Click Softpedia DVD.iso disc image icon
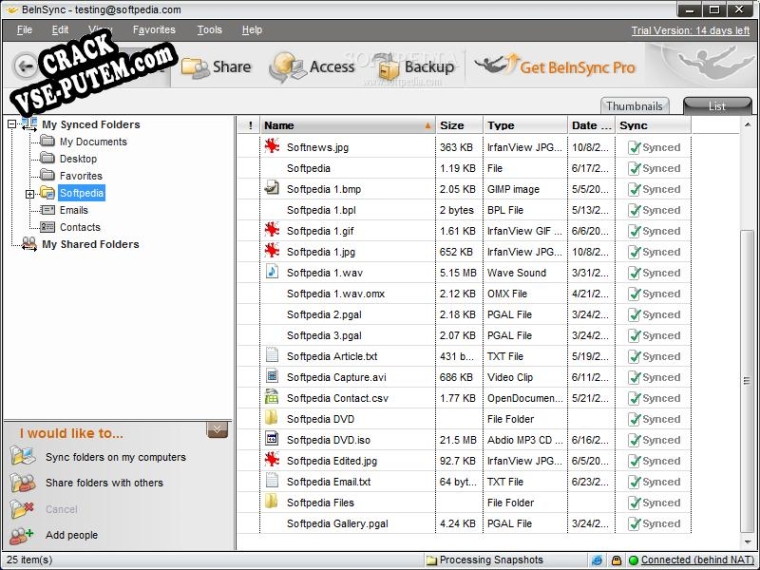This screenshot has width=760, height=570. 272,439
